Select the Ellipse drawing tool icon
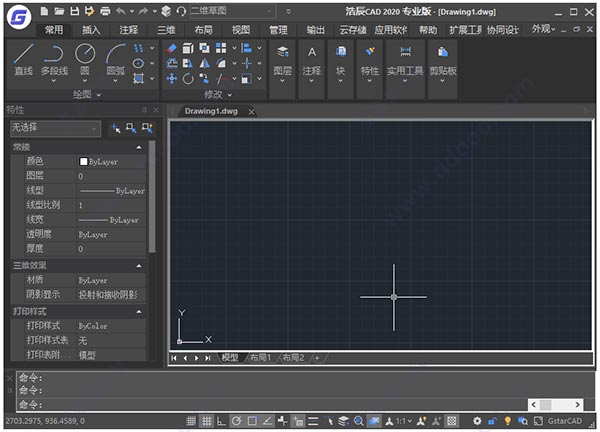600x432 pixels. tap(138, 63)
